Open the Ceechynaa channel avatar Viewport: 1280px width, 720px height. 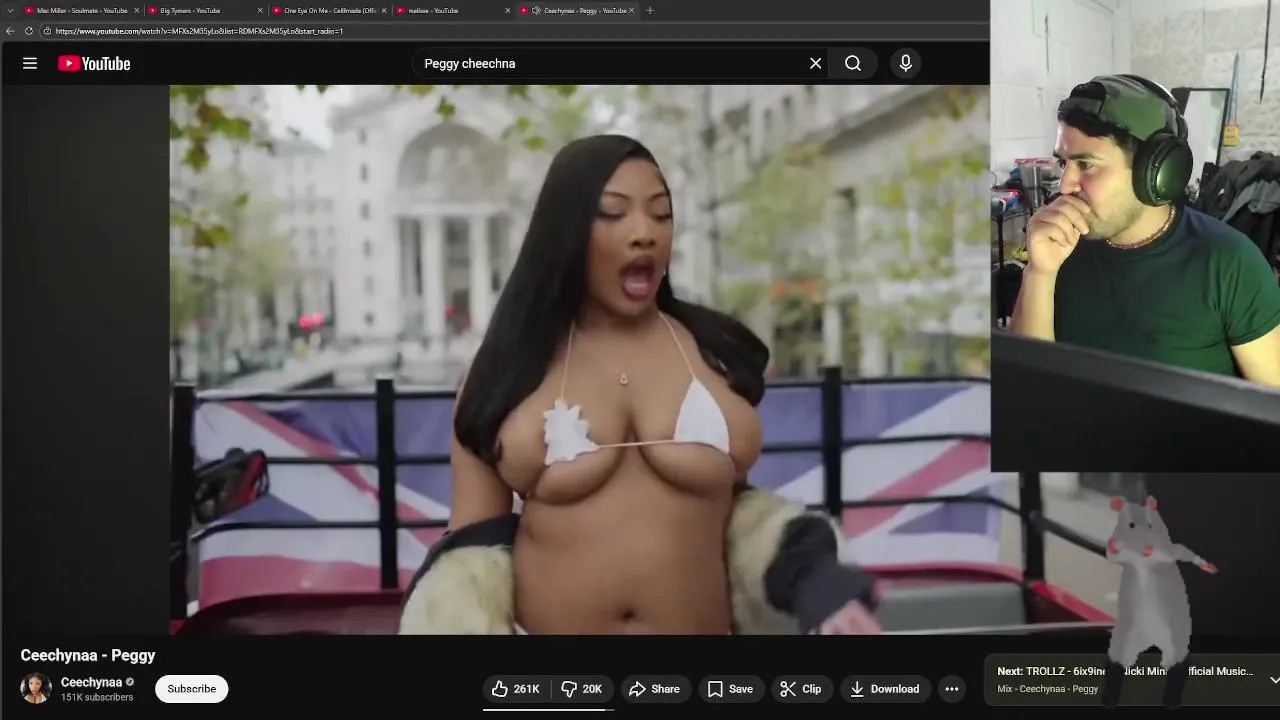(x=36, y=689)
